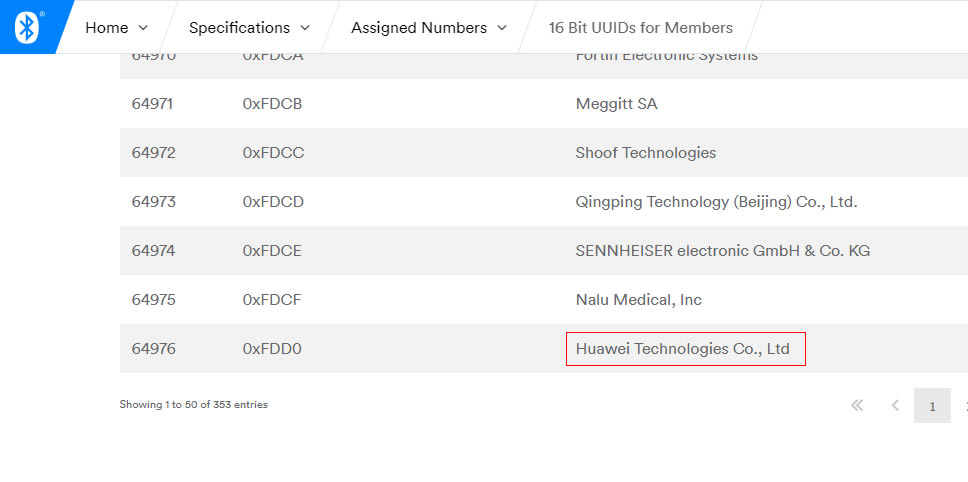The height and width of the screenshot is (482, 968).
Task: Open the Home menu
Action: 107,28
